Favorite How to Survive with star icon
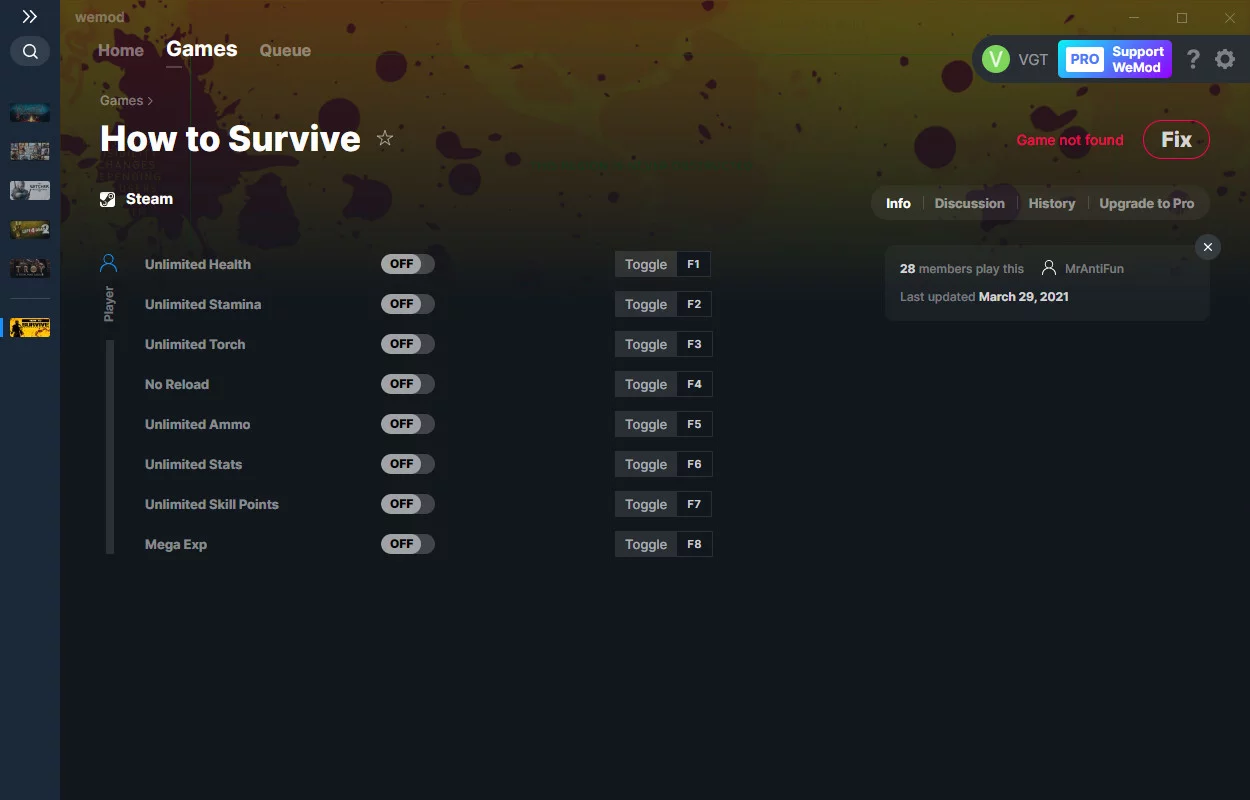 pyautogui.click(x=385, y=138)
